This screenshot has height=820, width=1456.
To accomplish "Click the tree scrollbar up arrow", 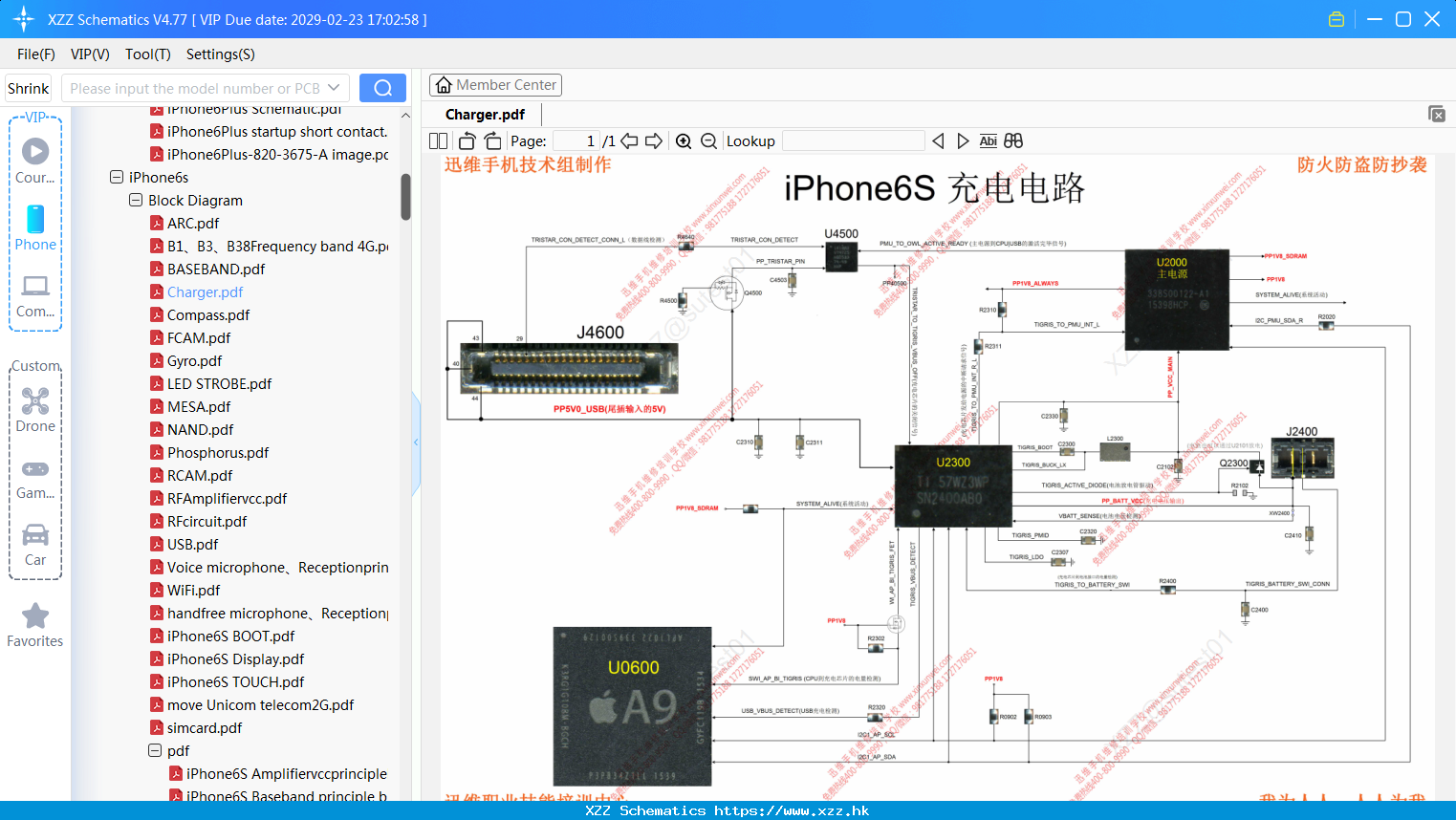I will [405, 116].
